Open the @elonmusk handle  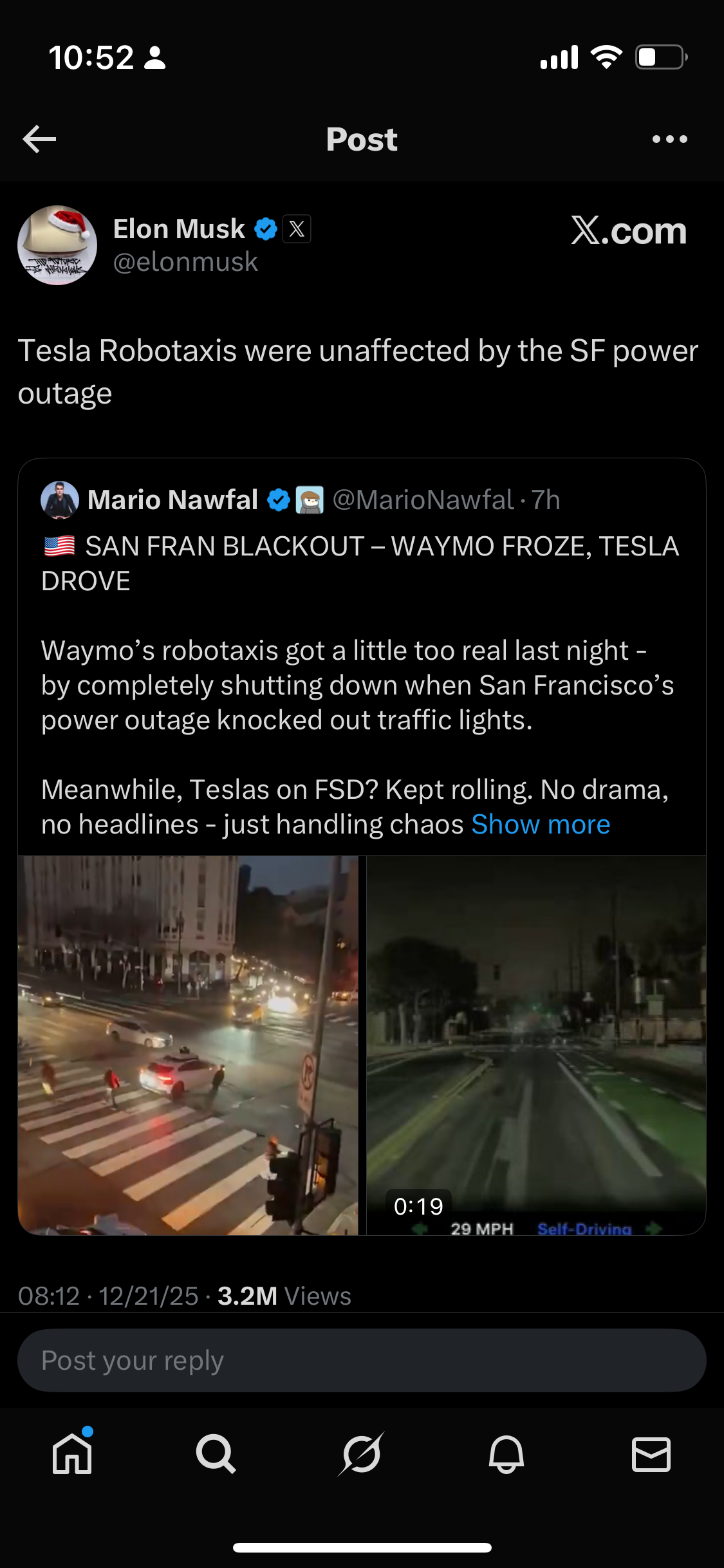185,263
